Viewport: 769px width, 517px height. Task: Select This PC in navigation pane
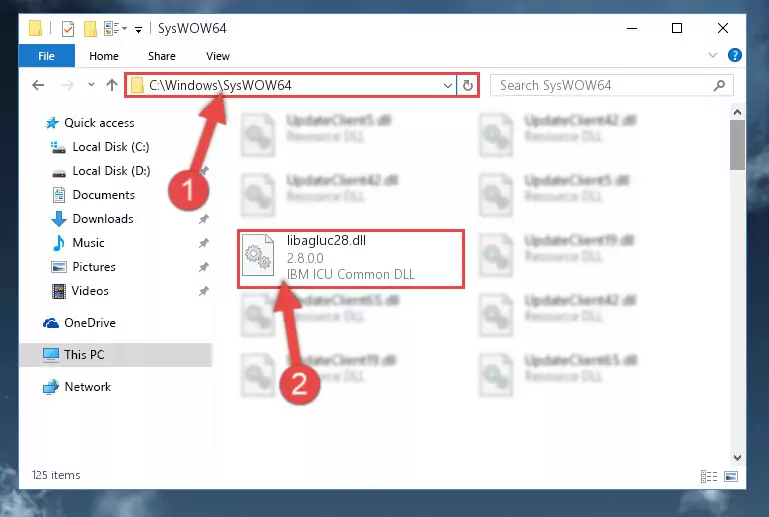115,355
